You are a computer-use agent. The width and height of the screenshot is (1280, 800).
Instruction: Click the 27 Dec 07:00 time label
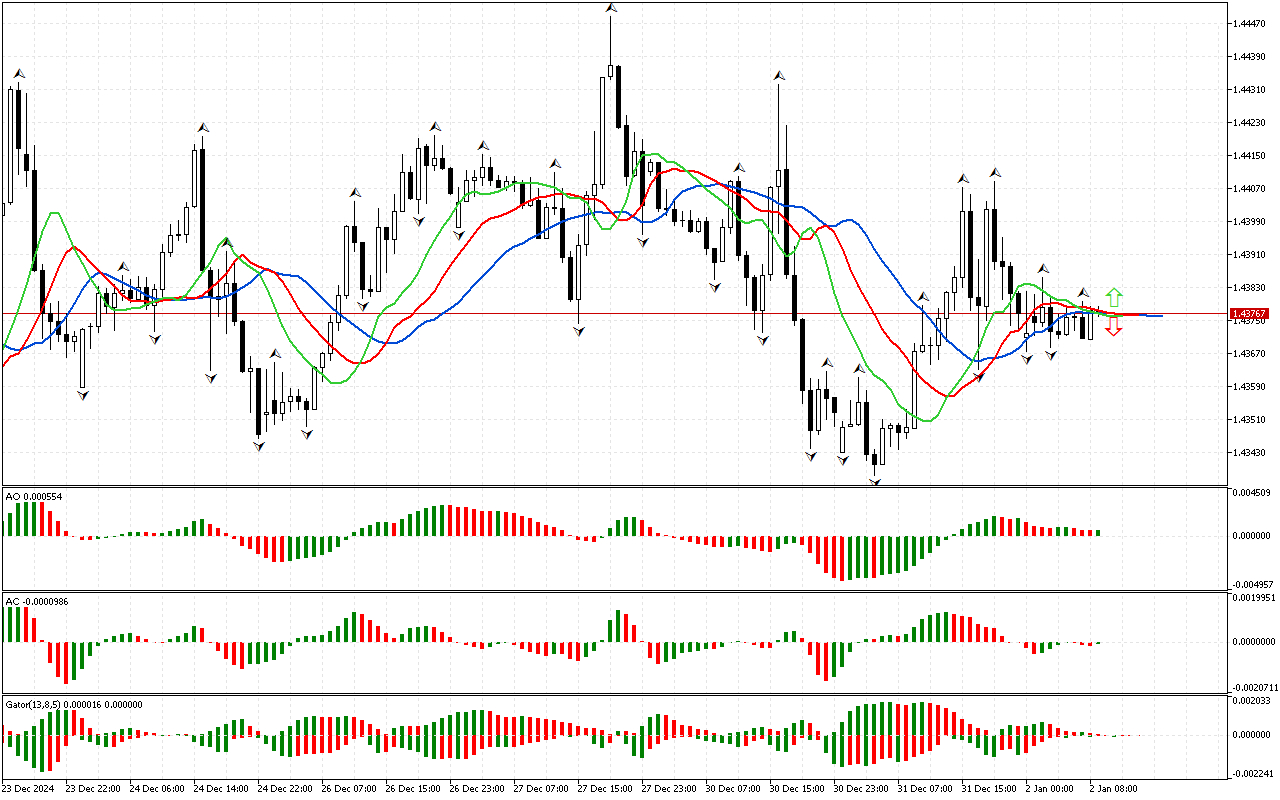pyautogui.click(x=541, y=789)
